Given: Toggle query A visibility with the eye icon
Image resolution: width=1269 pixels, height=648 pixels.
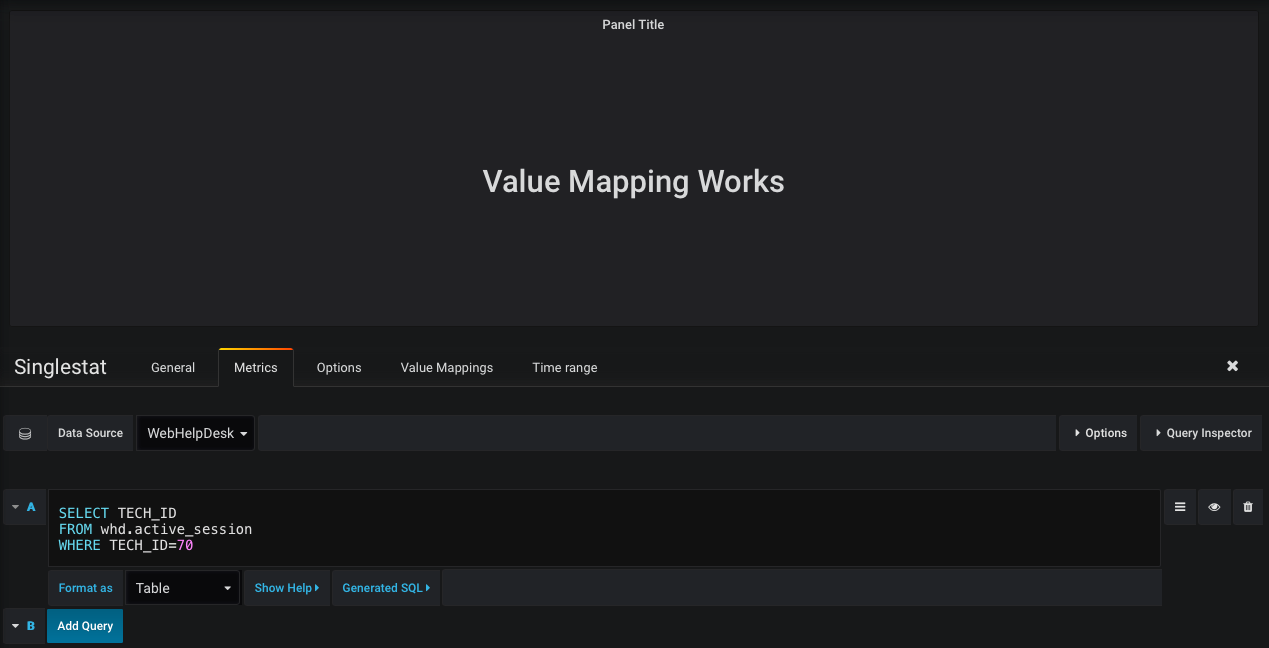Looking at the screenshot, I should pos(1214,507).
